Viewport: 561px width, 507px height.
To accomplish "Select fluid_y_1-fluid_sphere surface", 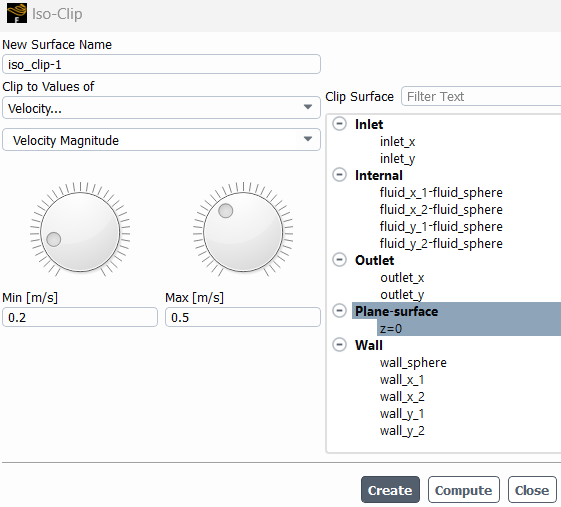I will pos(441,226).
